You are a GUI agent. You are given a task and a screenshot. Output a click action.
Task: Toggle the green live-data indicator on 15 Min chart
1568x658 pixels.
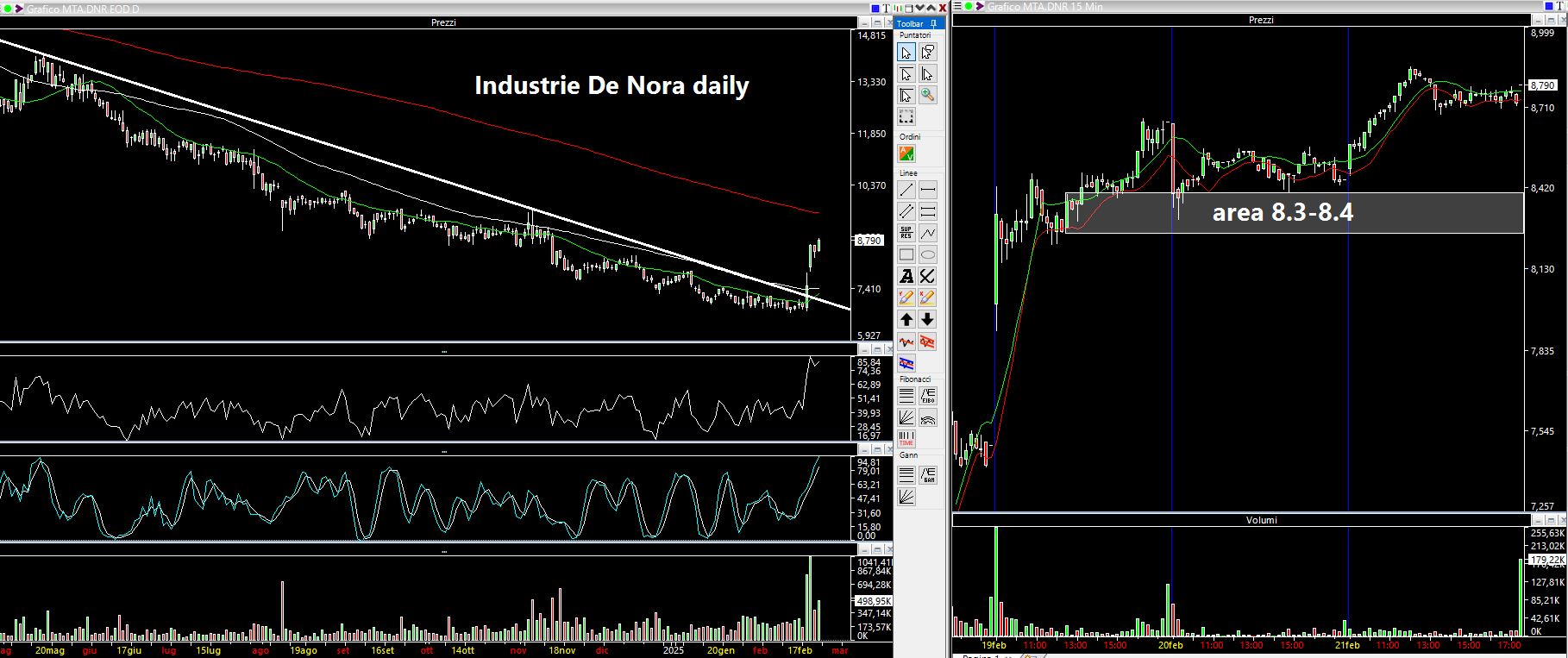[x=969, y=7]
